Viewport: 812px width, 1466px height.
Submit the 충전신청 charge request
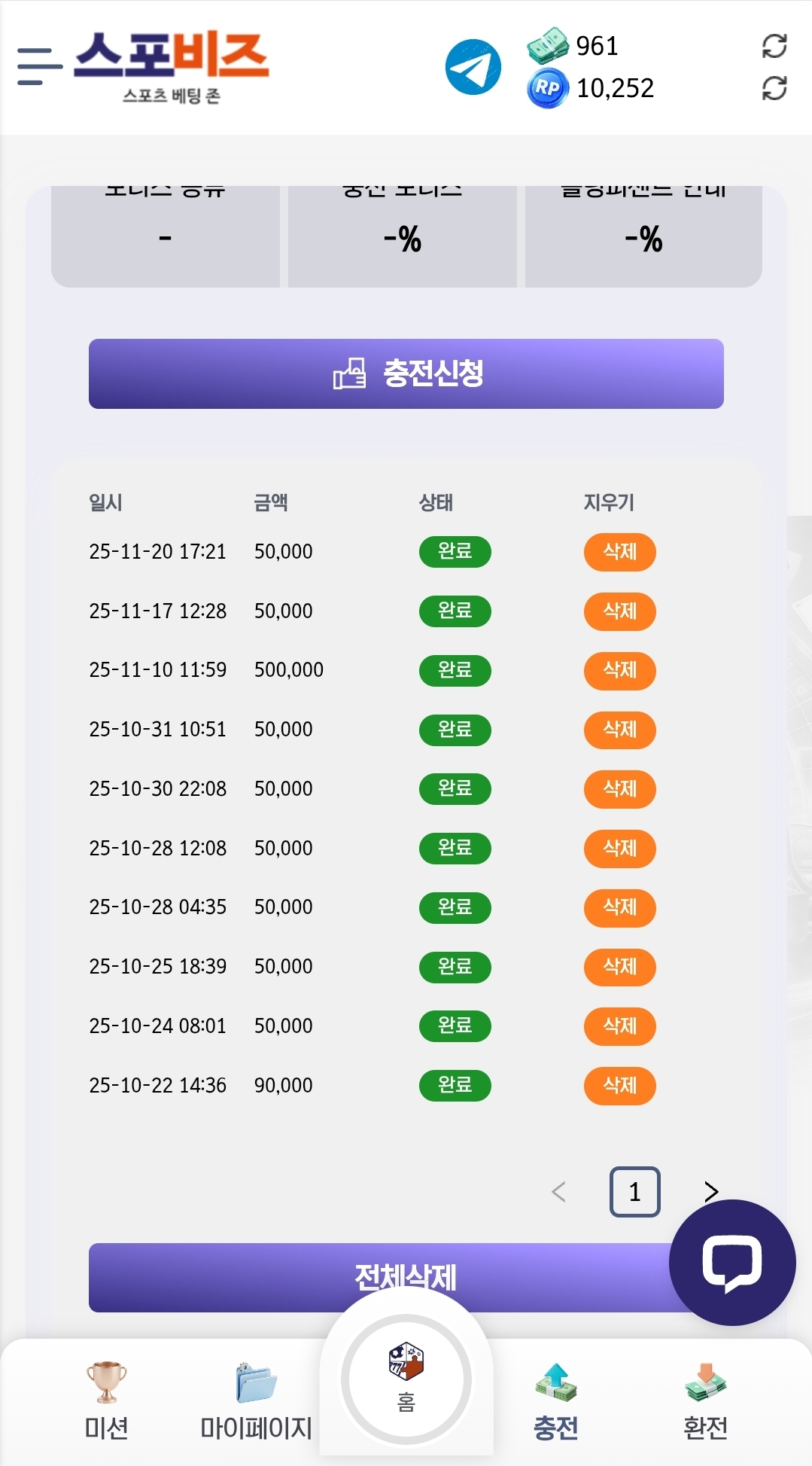click(406, 373)
